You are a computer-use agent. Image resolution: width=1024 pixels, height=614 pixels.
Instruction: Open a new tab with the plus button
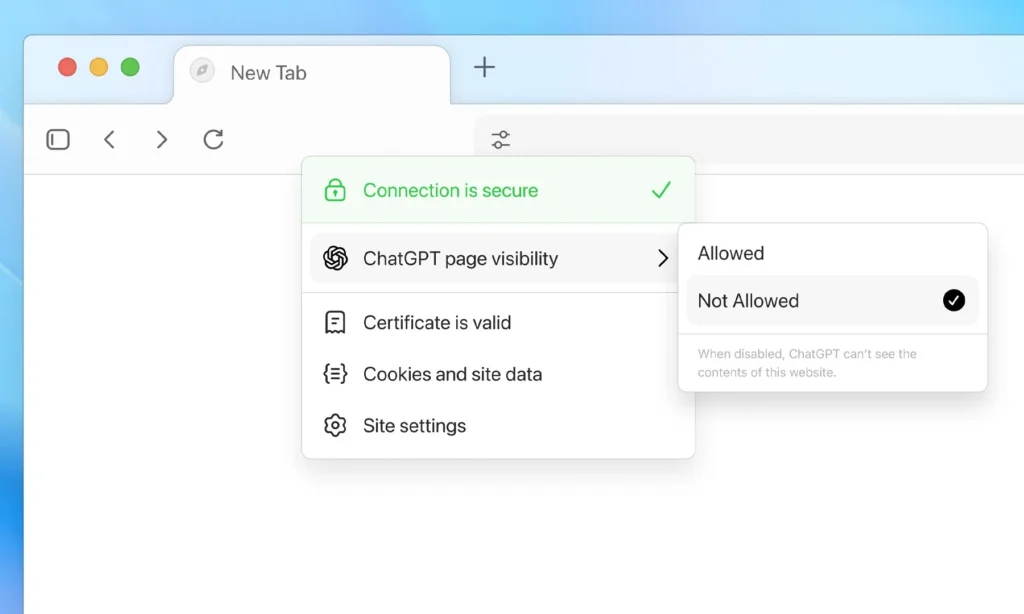coord(484,67)
